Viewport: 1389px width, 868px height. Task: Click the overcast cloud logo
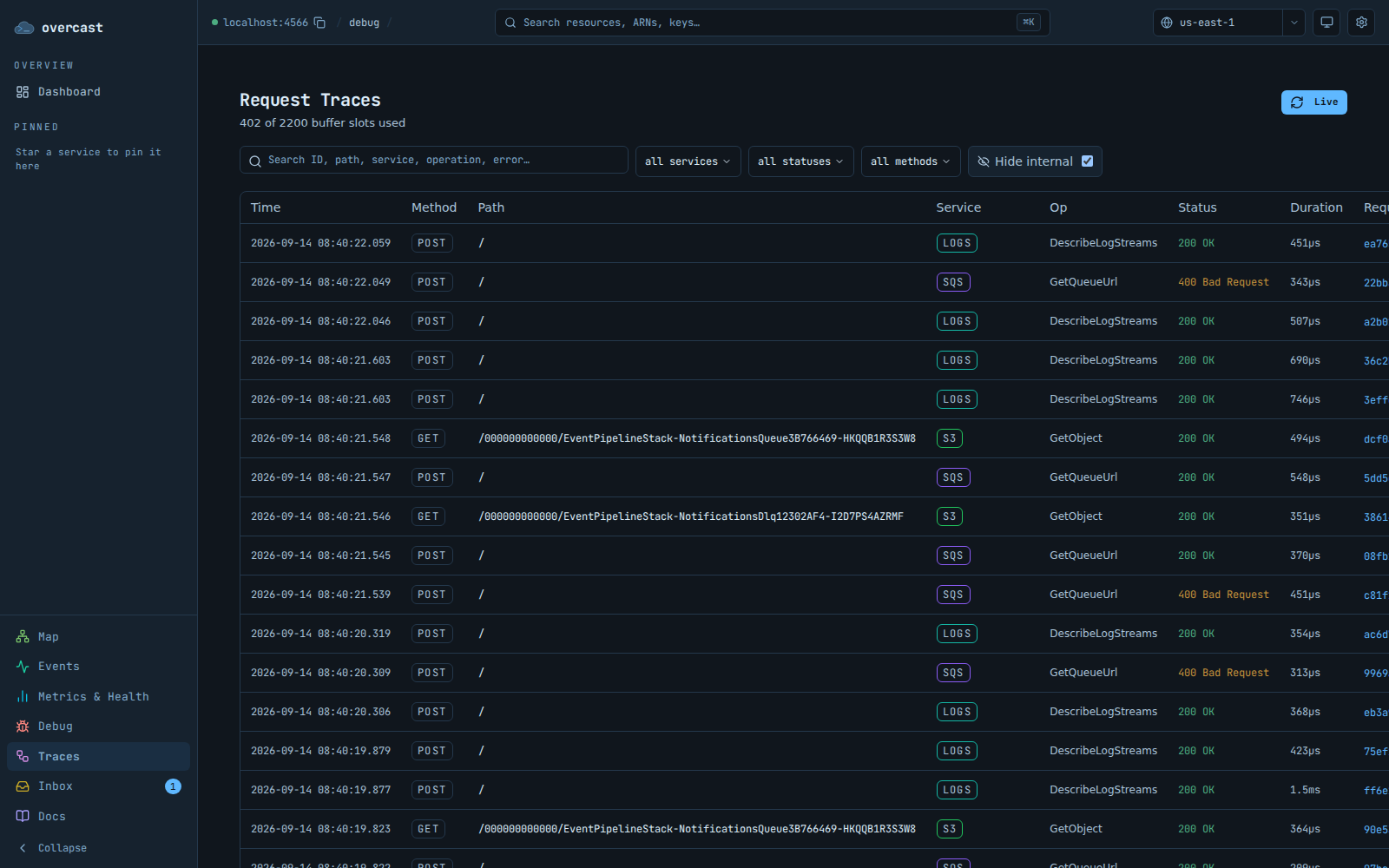24,28
